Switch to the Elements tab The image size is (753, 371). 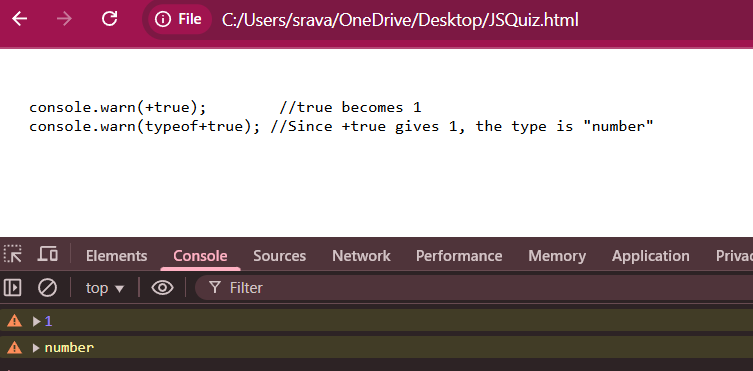tap(117, 256)
